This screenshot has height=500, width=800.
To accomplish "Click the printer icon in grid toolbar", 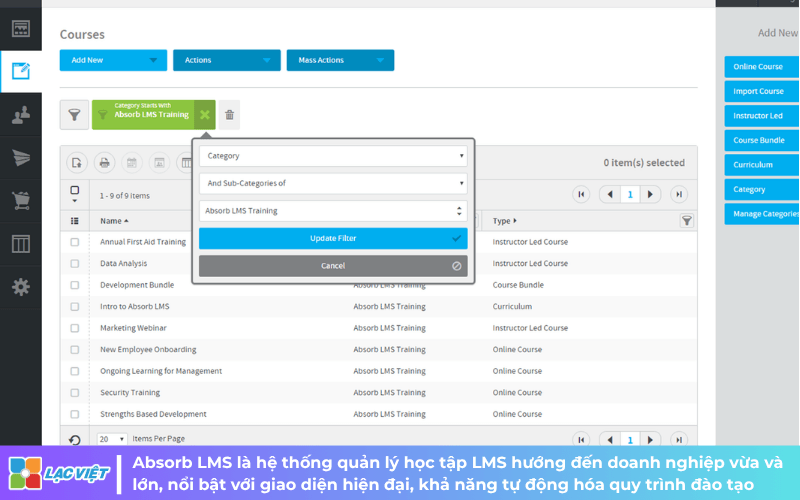I will (105, 163).
